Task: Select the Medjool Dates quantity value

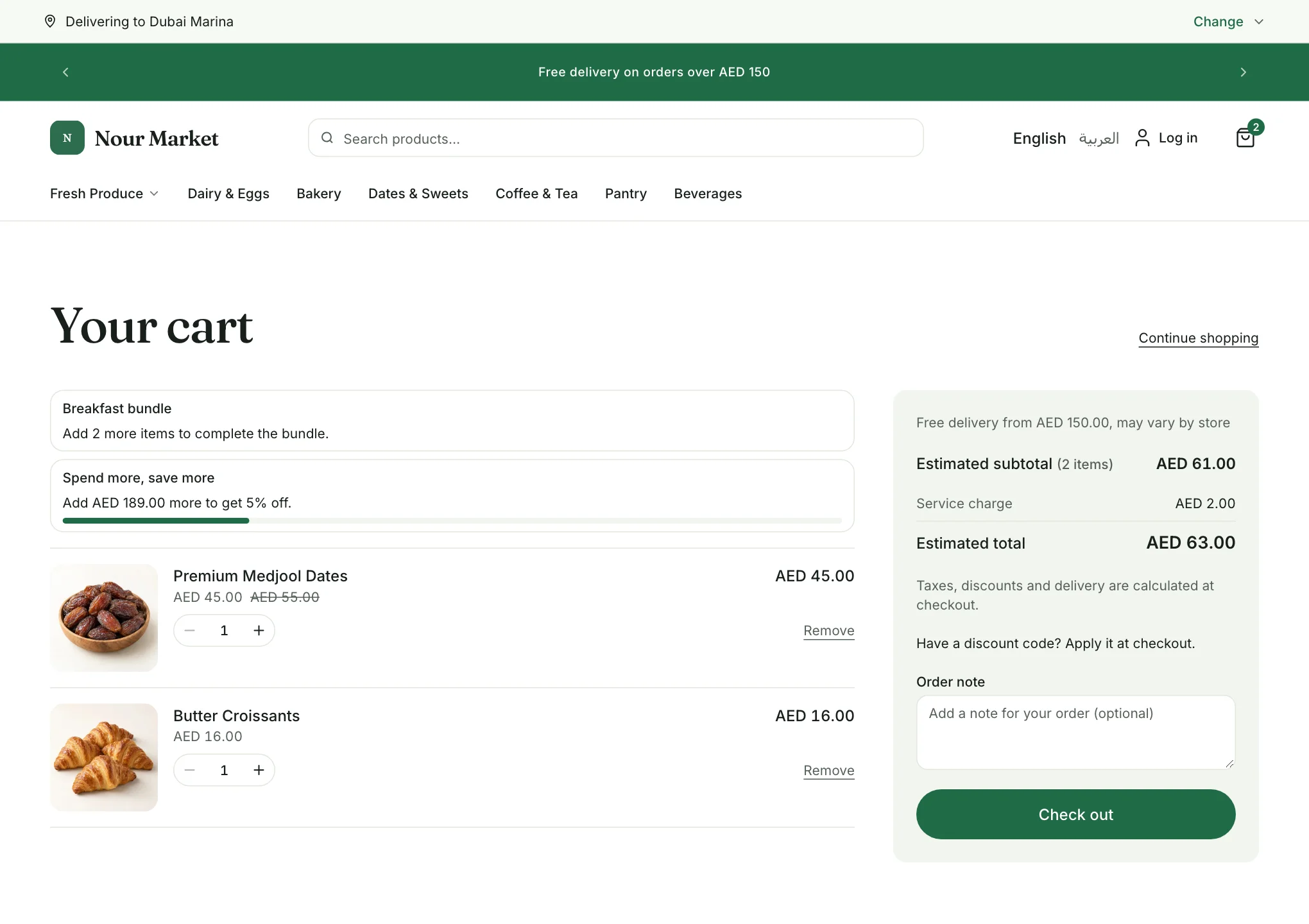Action: point(224,631)
